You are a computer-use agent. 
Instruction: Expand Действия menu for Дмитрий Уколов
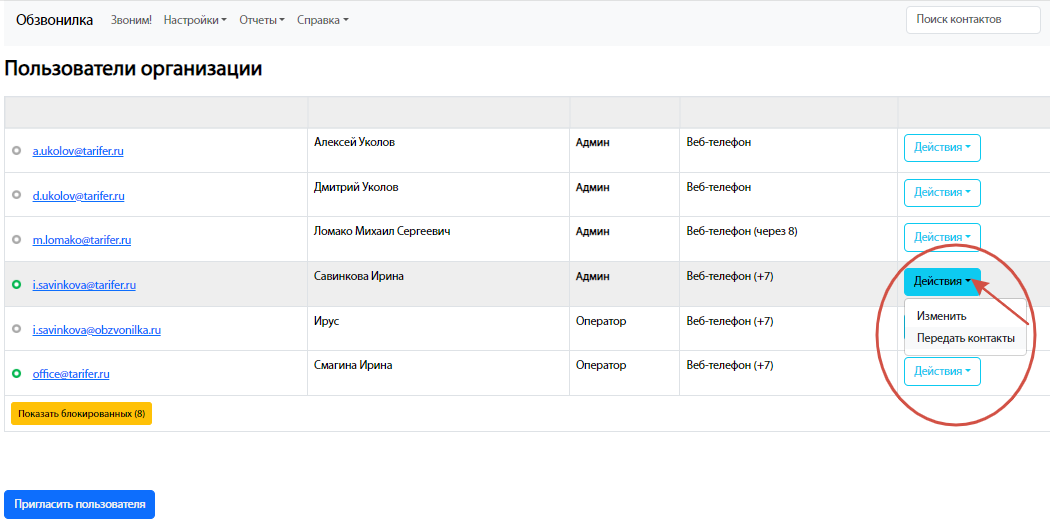[x=942, y=193]
